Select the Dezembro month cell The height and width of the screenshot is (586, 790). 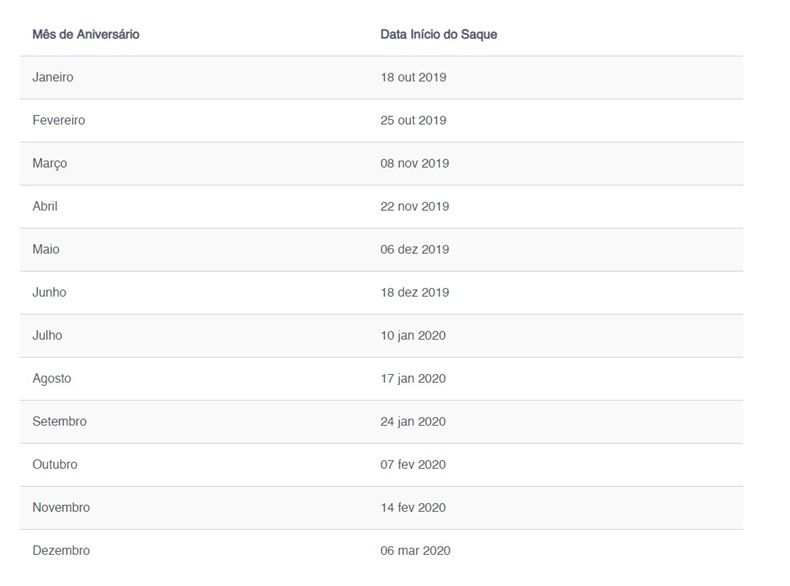point(61,550)
